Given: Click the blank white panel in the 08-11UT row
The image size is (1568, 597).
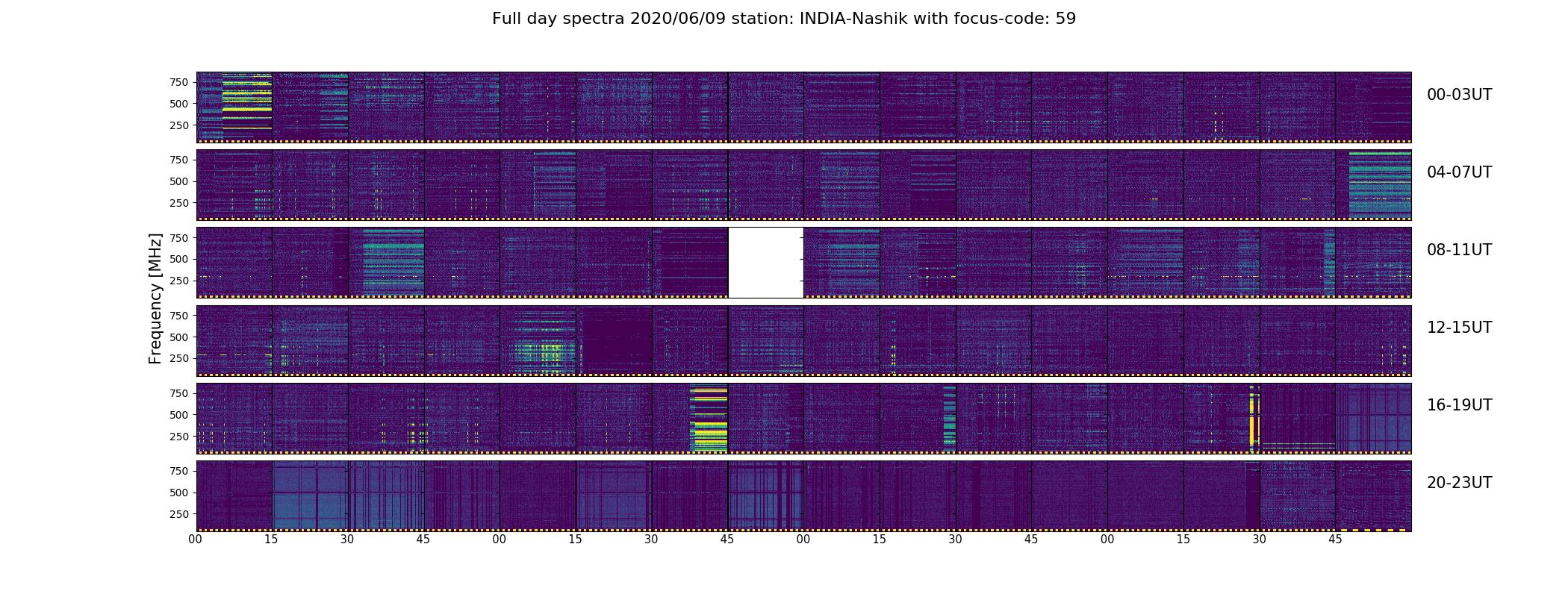Looking at the screenshot, I should click(x=765, y=263).
